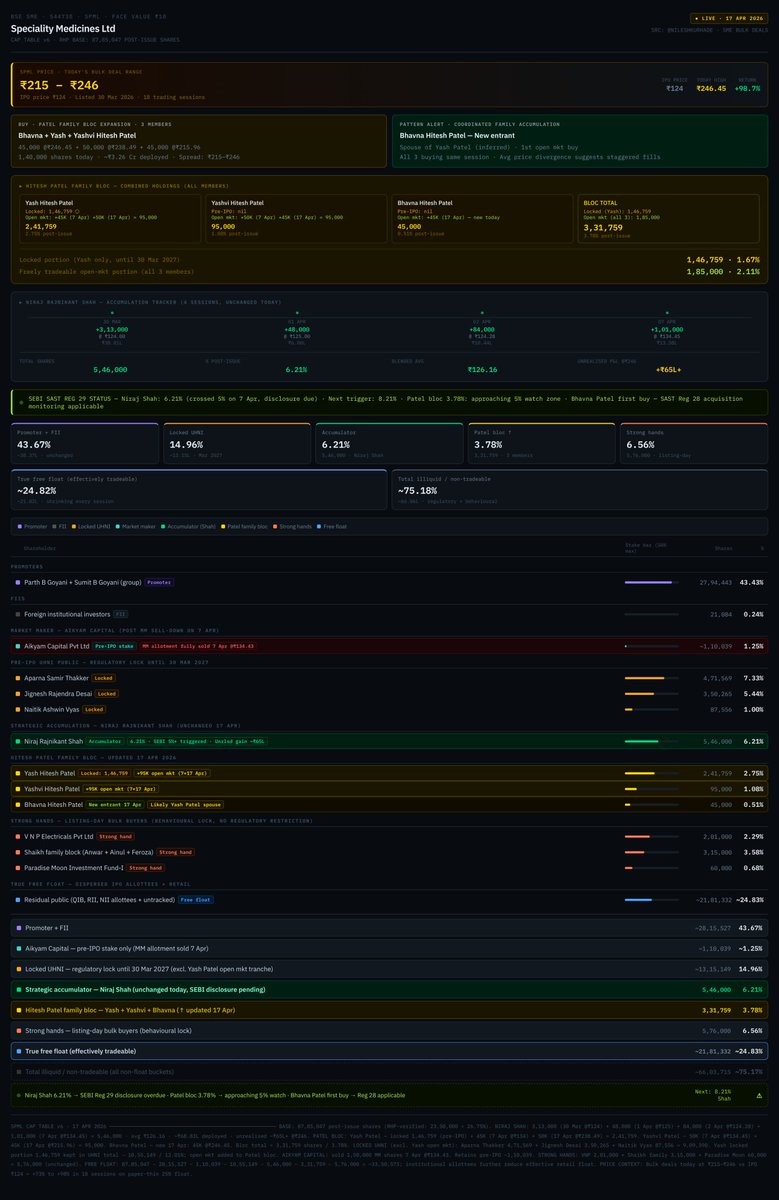This screenshot has width=779, height=1200.
Task: Select the Strategic accumulator summary row
Action: [389, 989]
